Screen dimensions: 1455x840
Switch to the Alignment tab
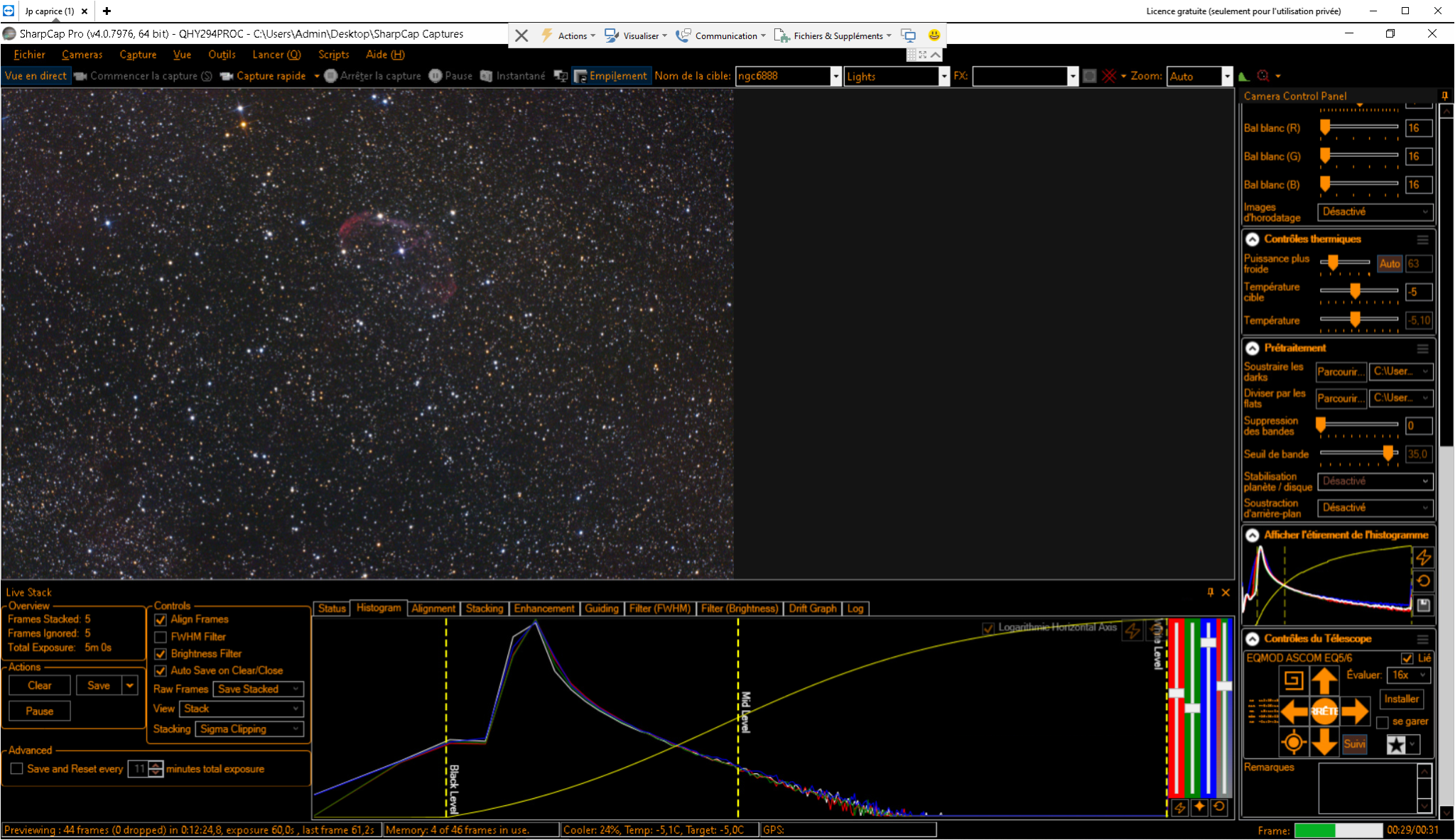pos(433,609)
